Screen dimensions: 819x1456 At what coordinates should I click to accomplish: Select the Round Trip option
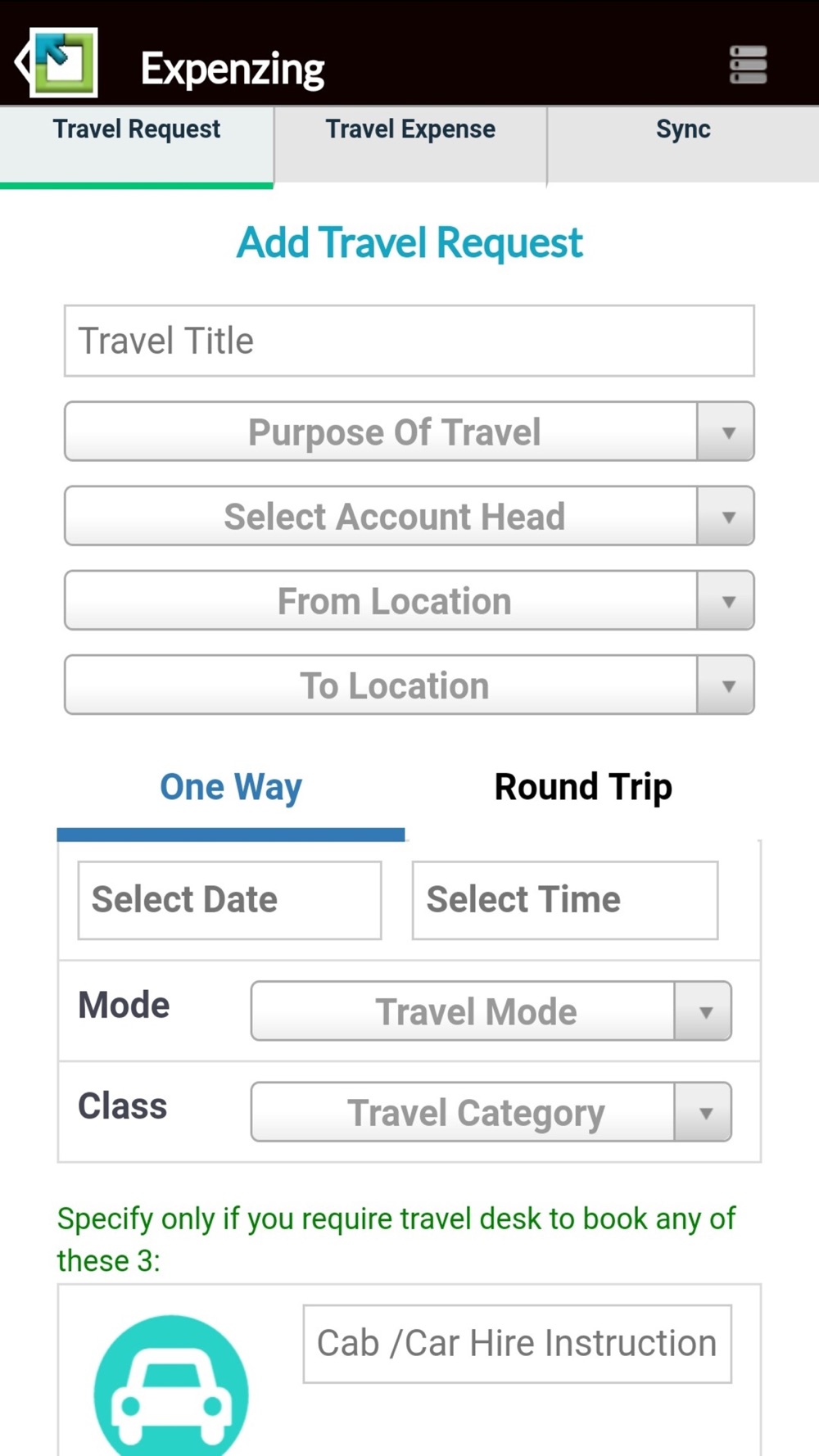(583, 788)
